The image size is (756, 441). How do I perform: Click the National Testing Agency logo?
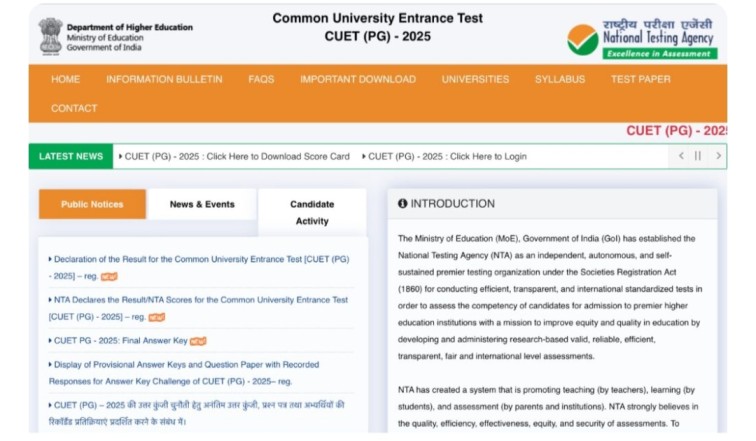tap(642, 39)
